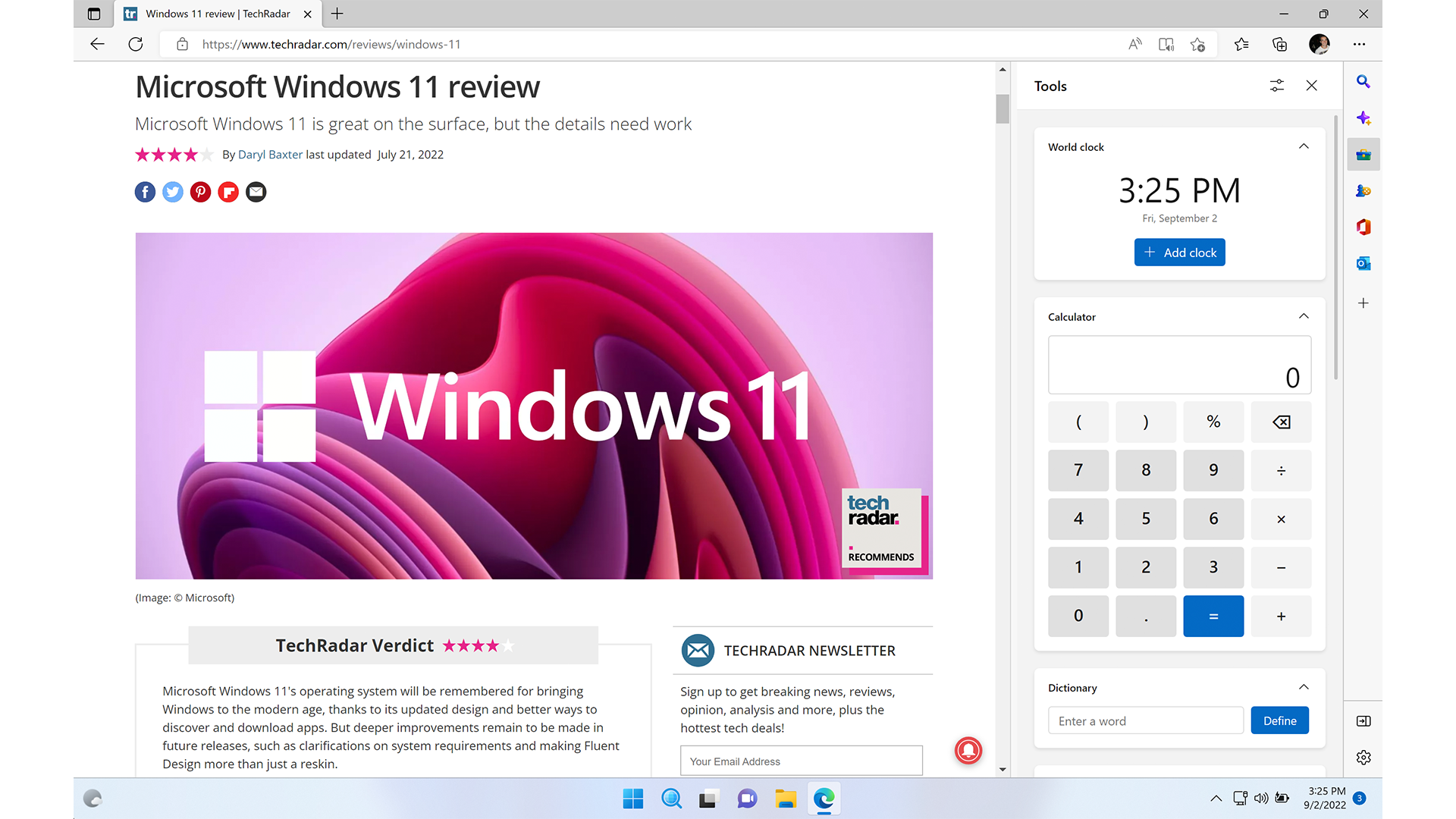
Task: Click the Edge browser Favorites icon
Action: click(1240, 44)
